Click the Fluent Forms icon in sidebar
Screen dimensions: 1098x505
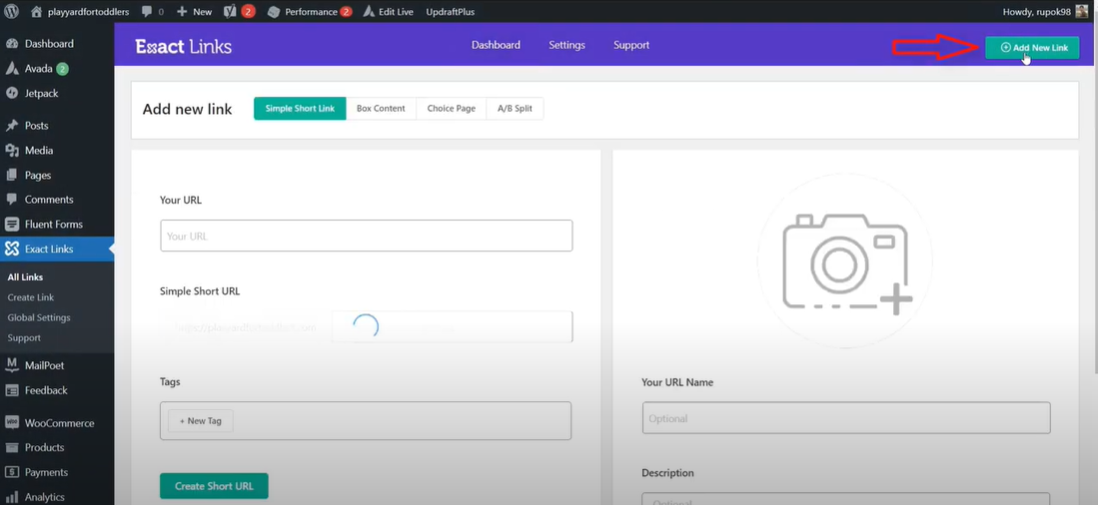tap(12, 224)
